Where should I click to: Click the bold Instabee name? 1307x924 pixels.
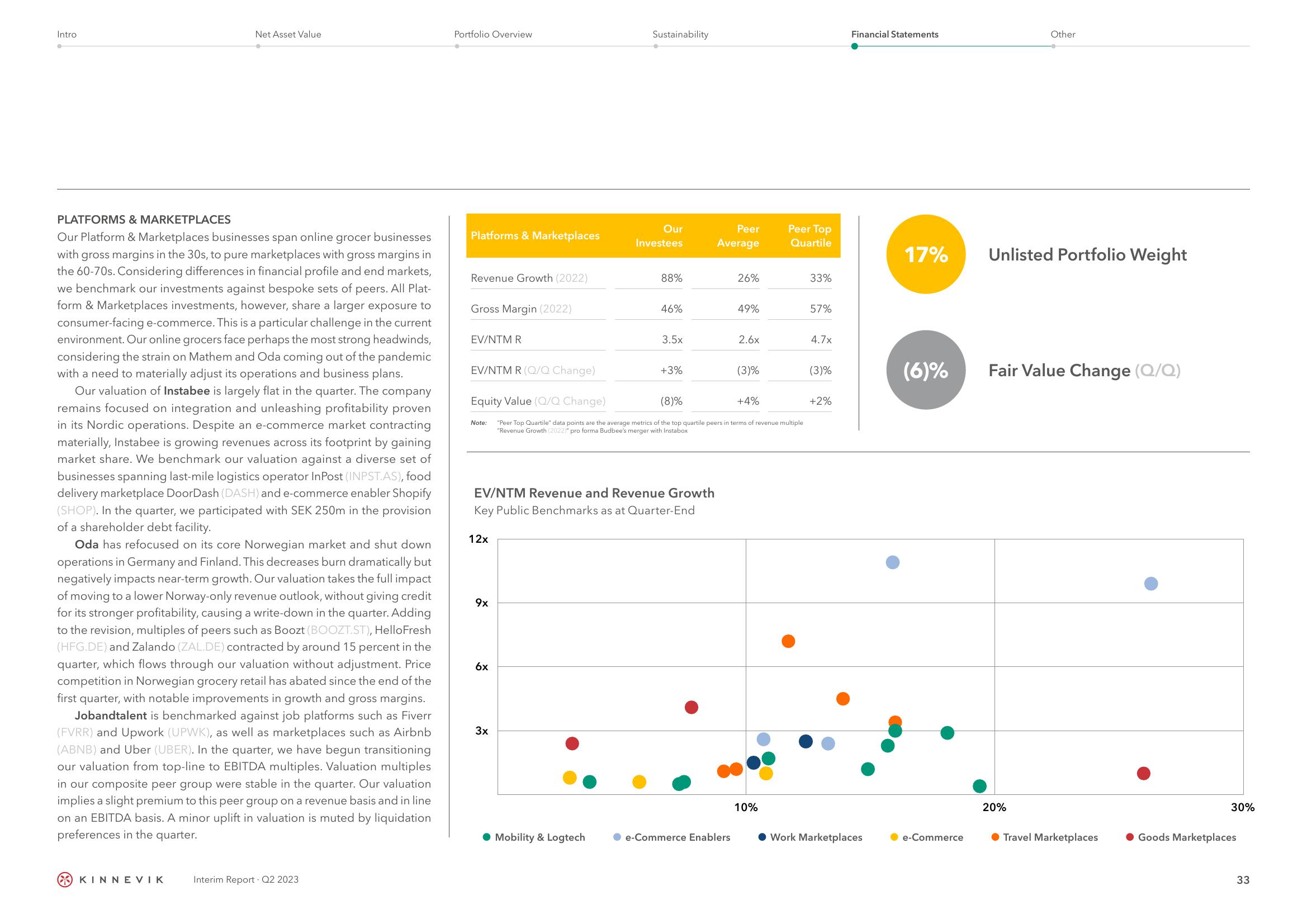pos(187,391)
